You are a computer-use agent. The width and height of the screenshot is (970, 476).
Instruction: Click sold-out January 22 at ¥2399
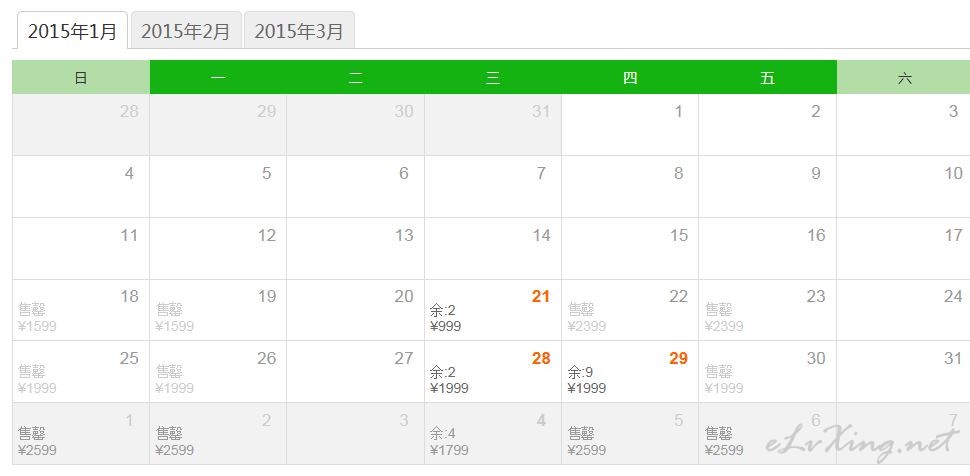click(630, 310)
